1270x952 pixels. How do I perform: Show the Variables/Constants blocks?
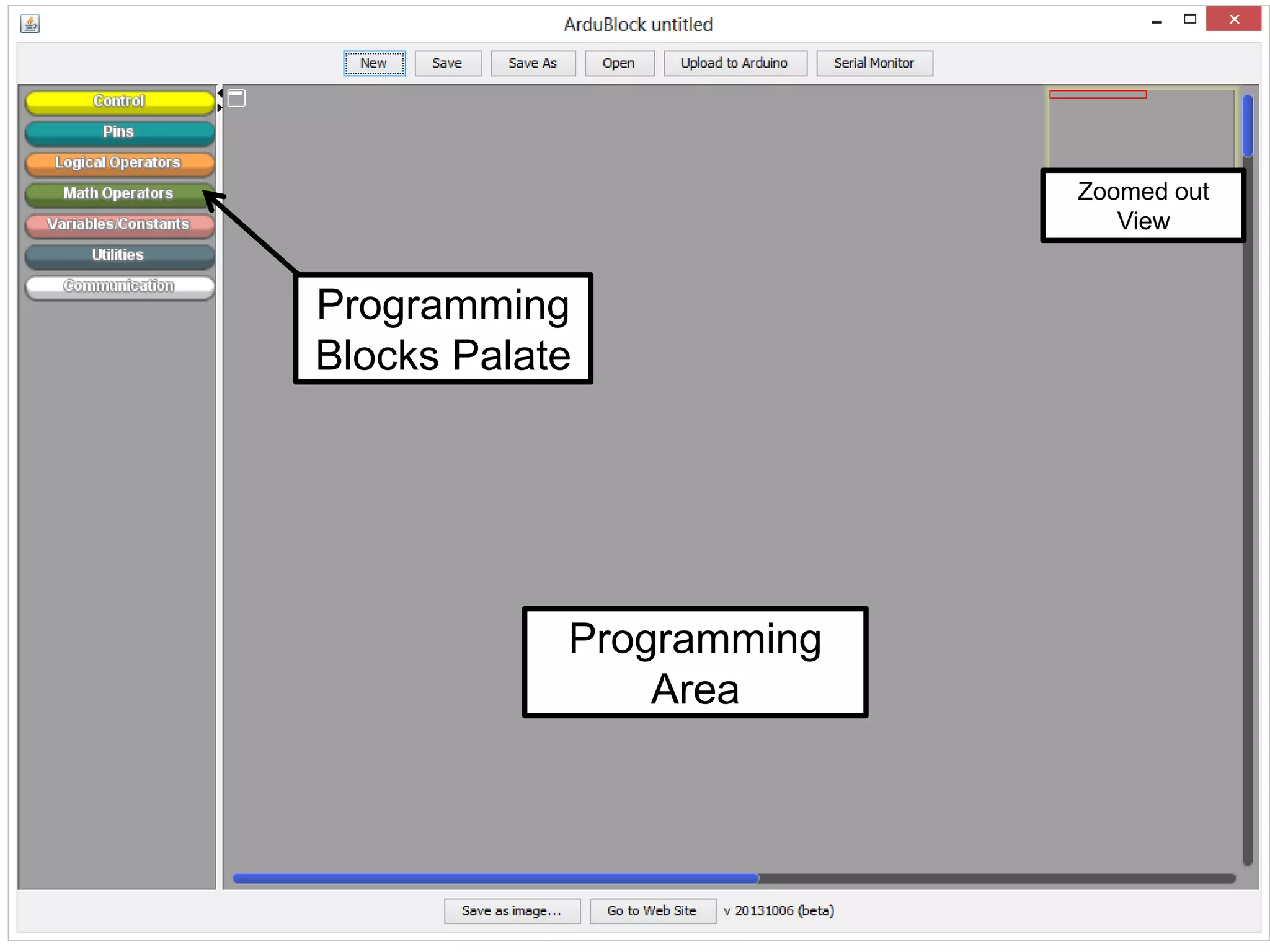pos(120,225)
